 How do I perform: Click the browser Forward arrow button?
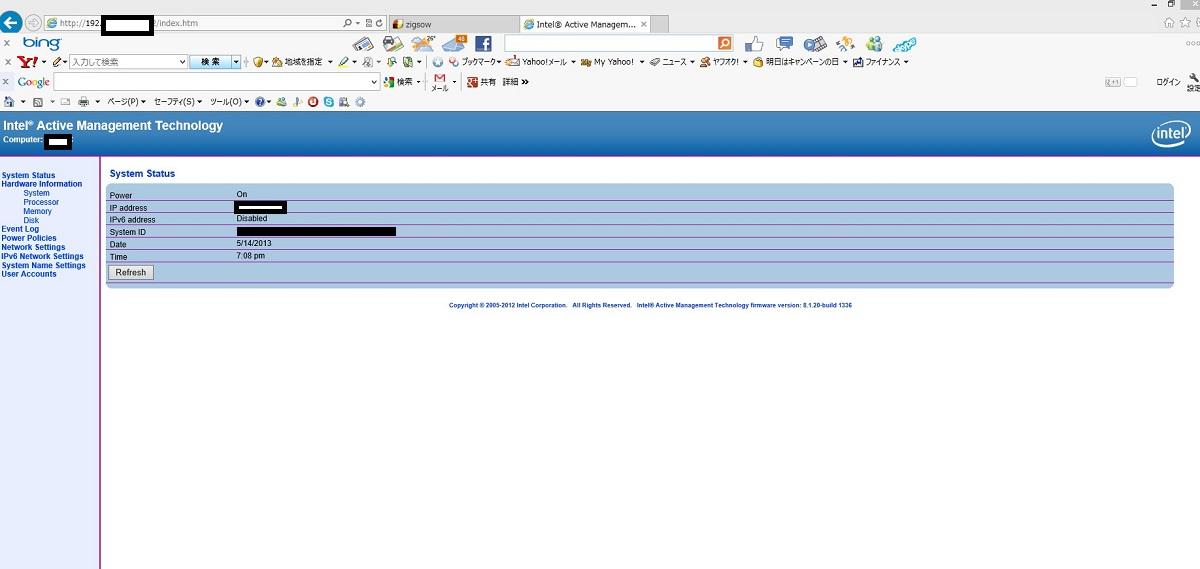(x=33, y=22)
